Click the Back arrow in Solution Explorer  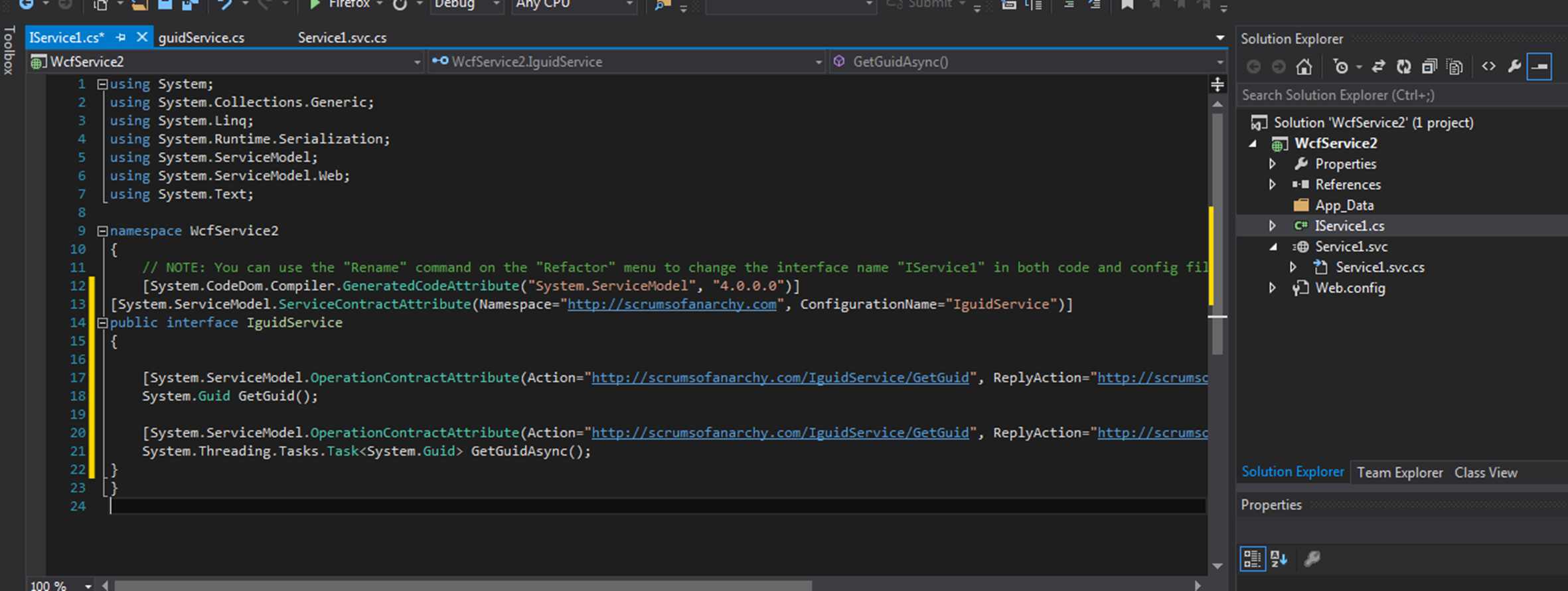pyautogui.click(x=1253, y=66)
